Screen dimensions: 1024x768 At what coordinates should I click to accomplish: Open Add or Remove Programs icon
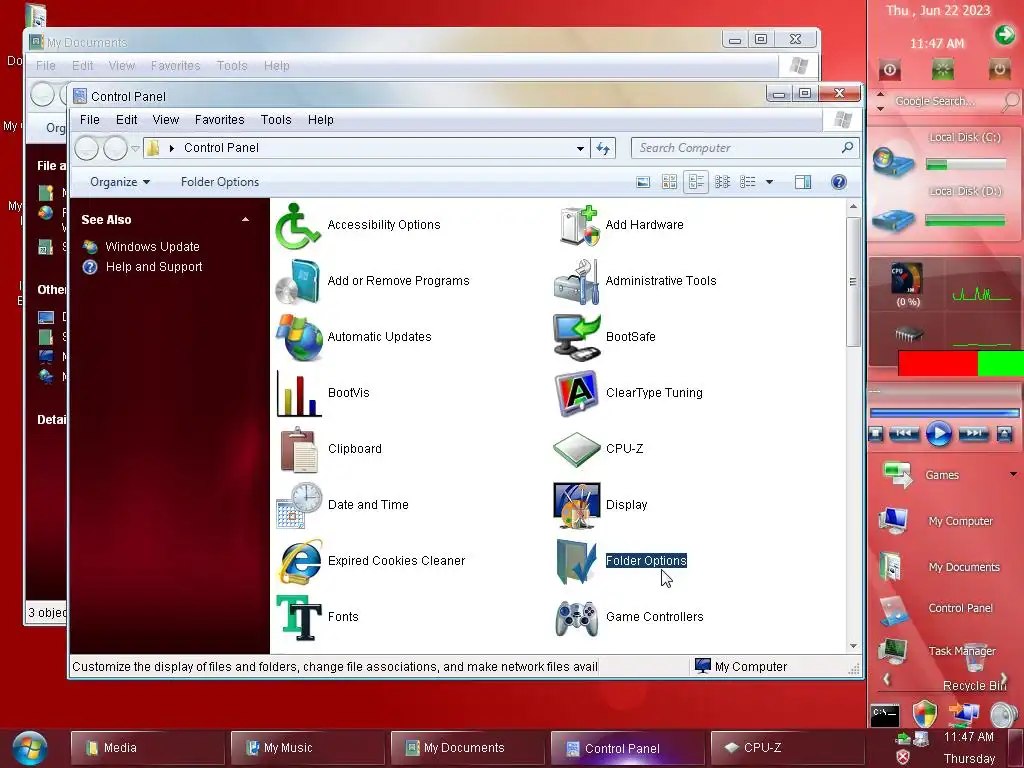298,281
